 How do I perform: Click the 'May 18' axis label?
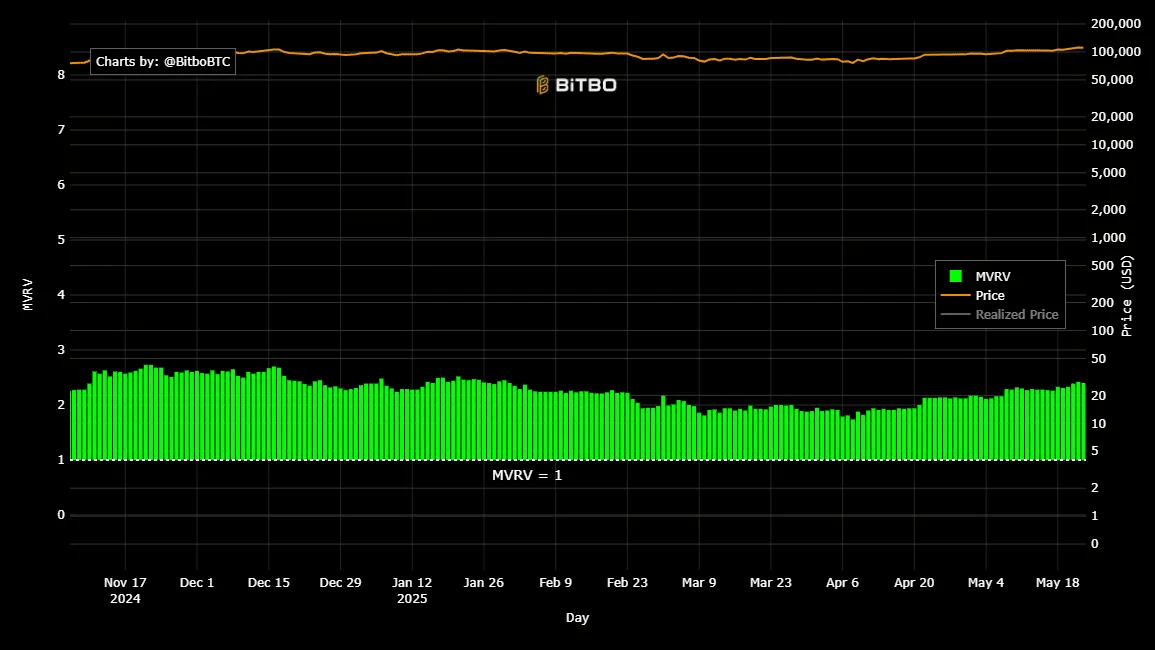pyautogui.click(x=1057, y=582)
